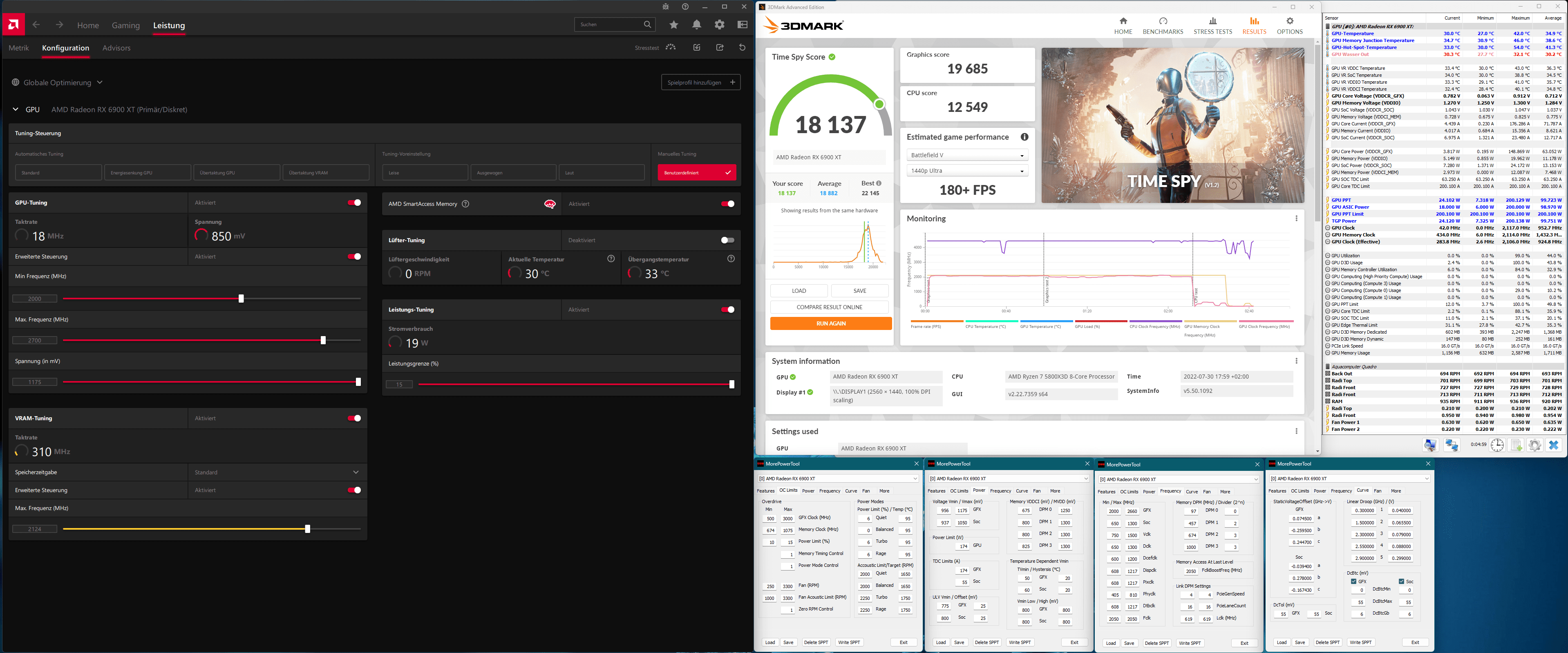
Task: Click the SmartAccess Memory brain icon
Action: pos(550,204)
